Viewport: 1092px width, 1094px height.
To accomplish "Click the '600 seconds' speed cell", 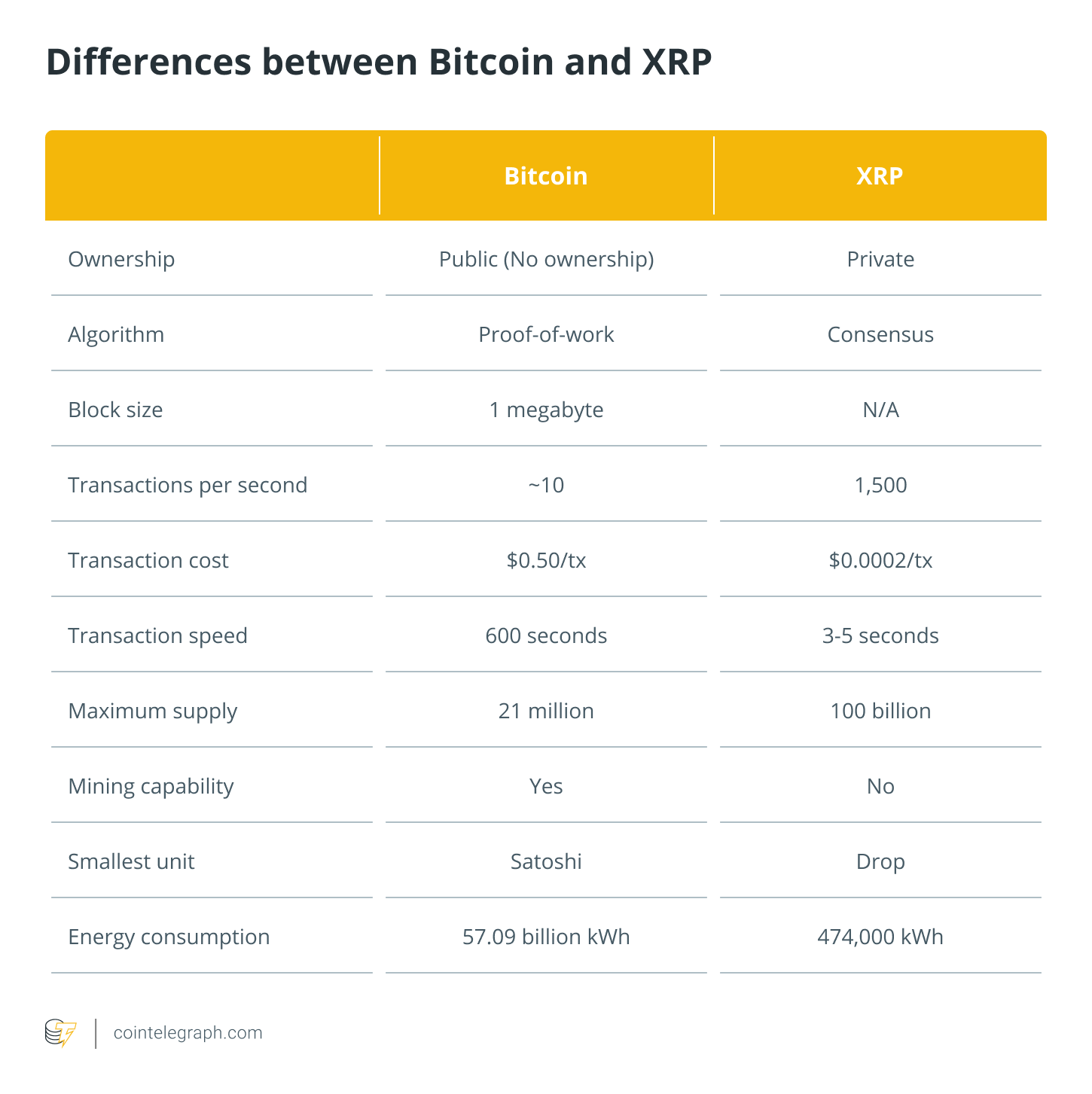I will click(546, 636).
